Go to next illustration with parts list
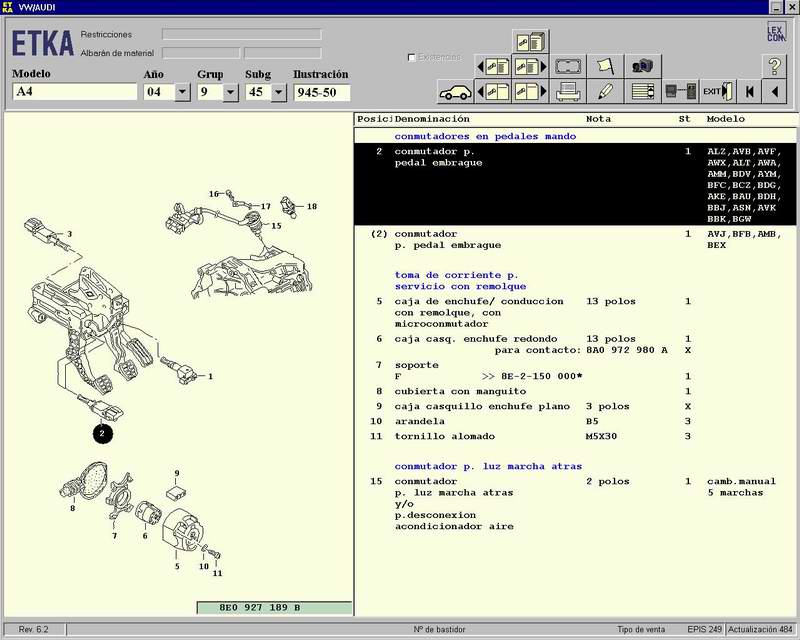The width and height of the screenshot is (800, 640). click(x=531, y=66)
